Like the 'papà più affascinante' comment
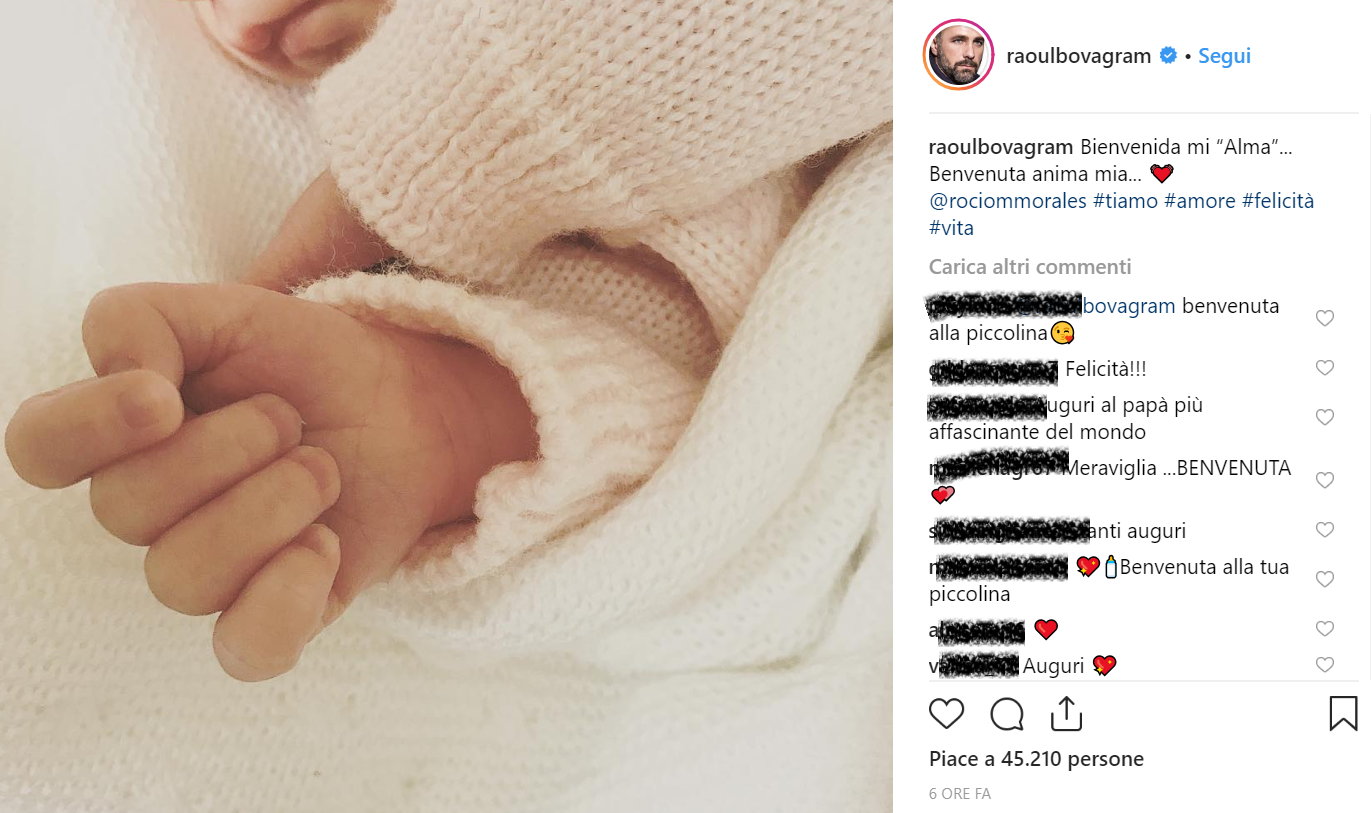The width and height of the screenshot is (1371, 813). (x=1325, y=418)
